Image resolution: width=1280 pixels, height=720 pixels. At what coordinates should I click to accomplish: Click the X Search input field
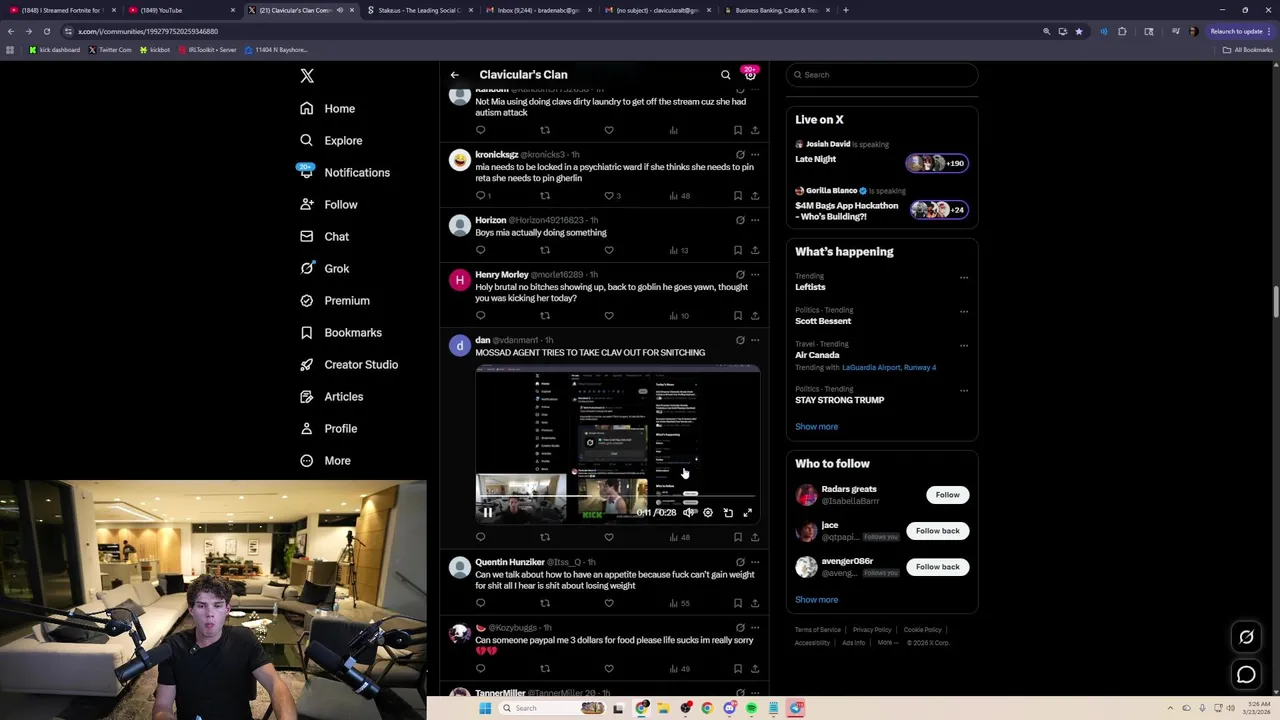click(881, 75)
